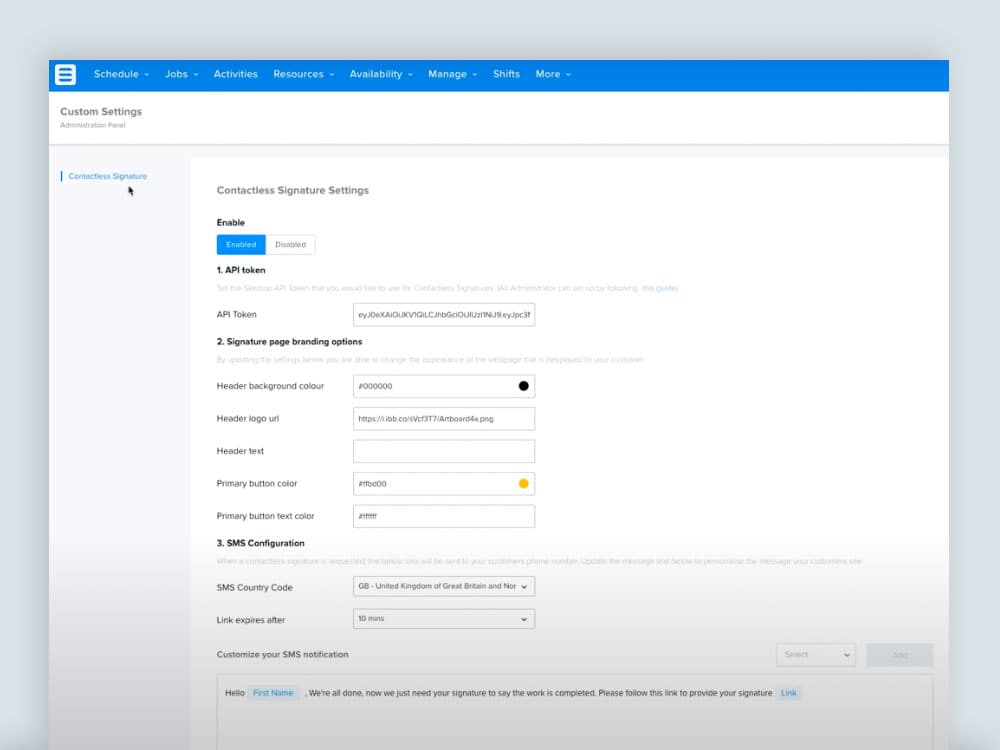Click the '2. Signature page branding options' heading

tap(289, 342)
